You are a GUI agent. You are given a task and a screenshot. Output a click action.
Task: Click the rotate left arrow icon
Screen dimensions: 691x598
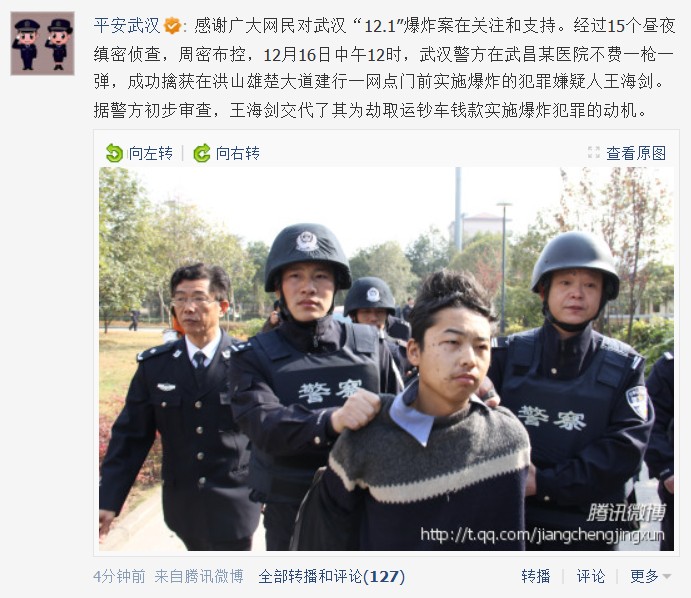tap(114, 153)
